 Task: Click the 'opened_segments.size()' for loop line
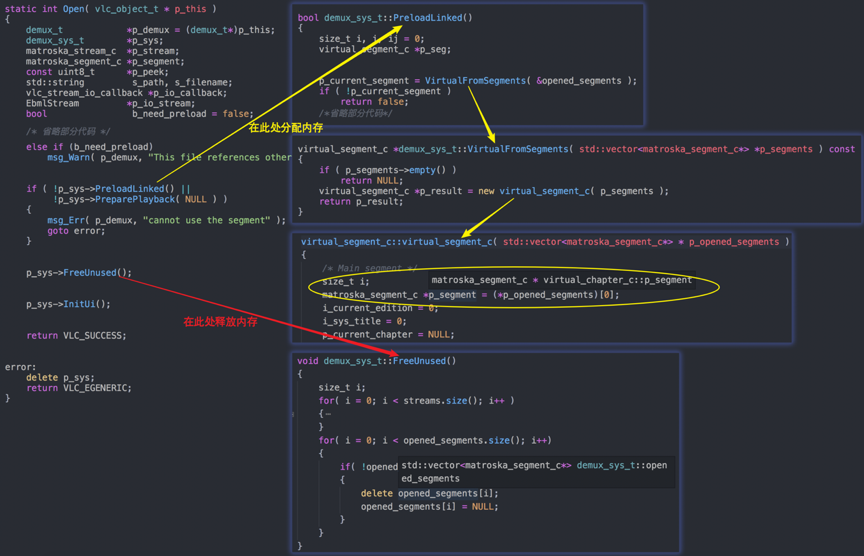(435, 440)
